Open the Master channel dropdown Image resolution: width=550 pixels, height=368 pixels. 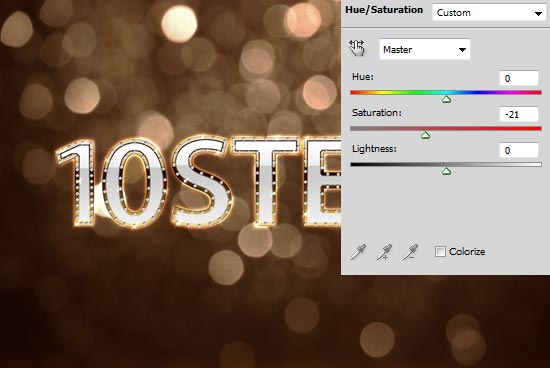tap(425, 49)
